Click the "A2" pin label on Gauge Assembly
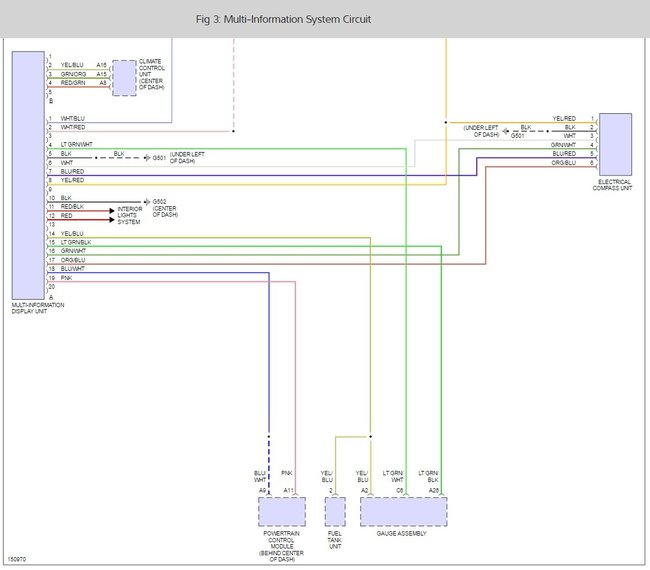 coord(364,490)
